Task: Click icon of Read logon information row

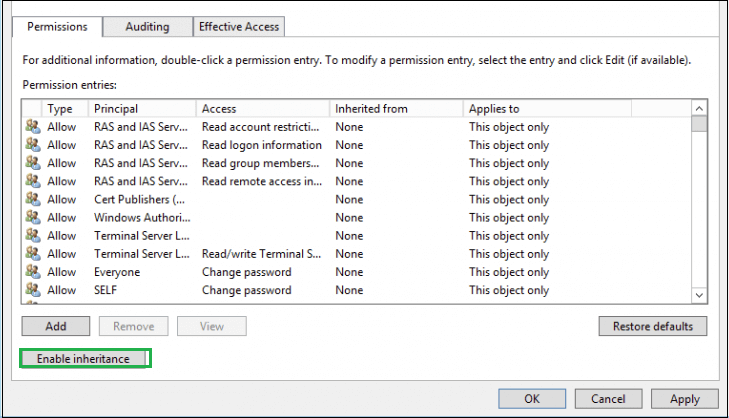Action: click(x=33, y=145)
